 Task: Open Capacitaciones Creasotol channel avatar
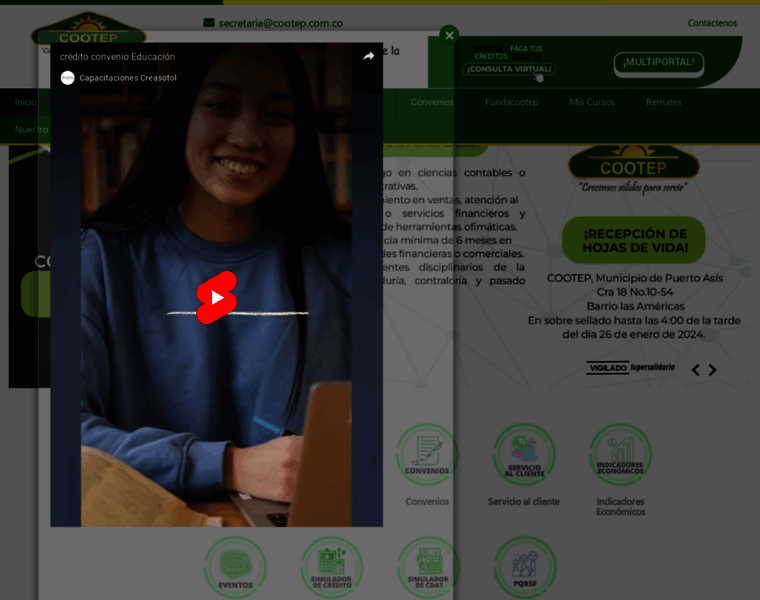(67, 78)
